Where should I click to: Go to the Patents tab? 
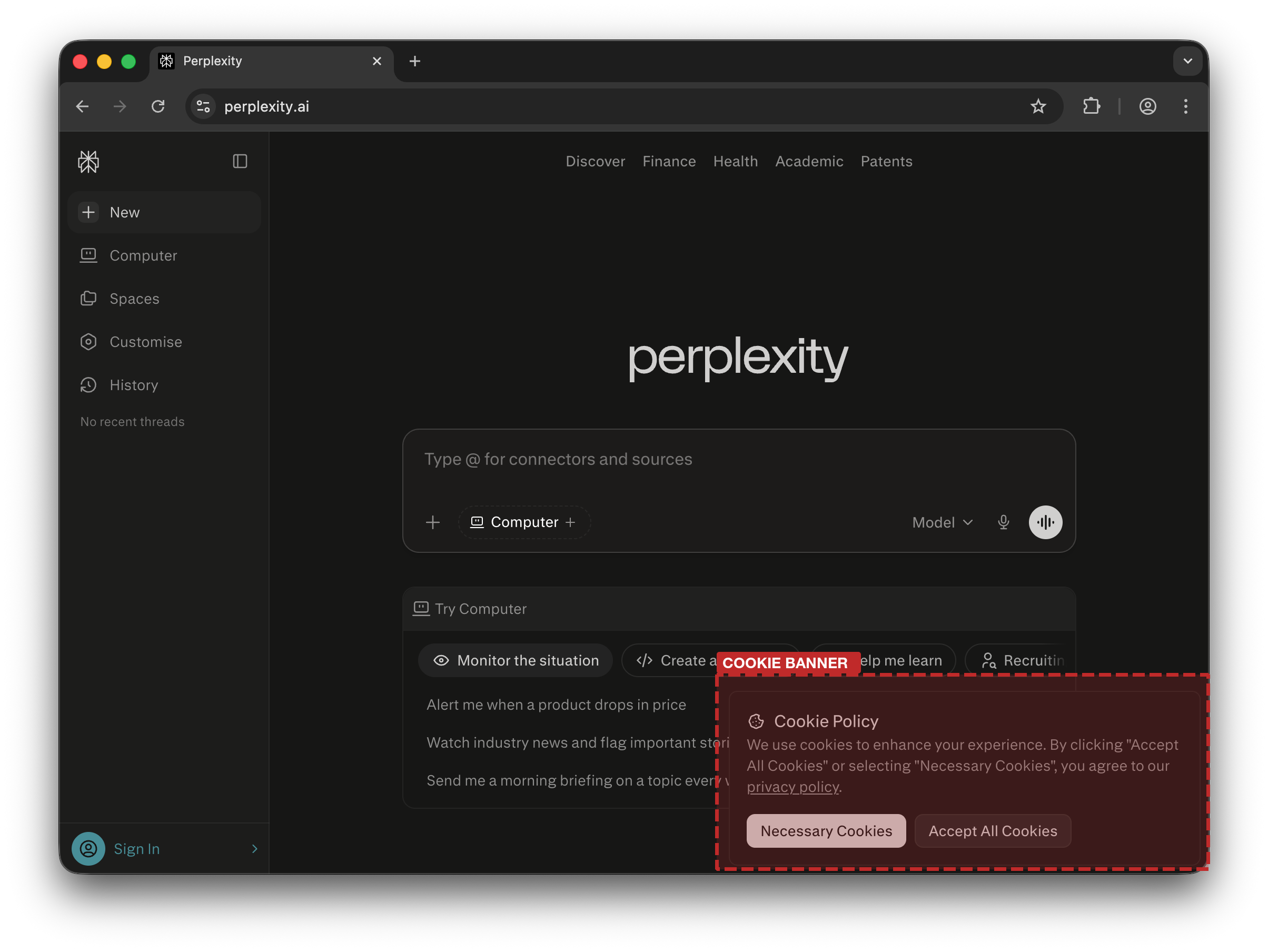886,162
